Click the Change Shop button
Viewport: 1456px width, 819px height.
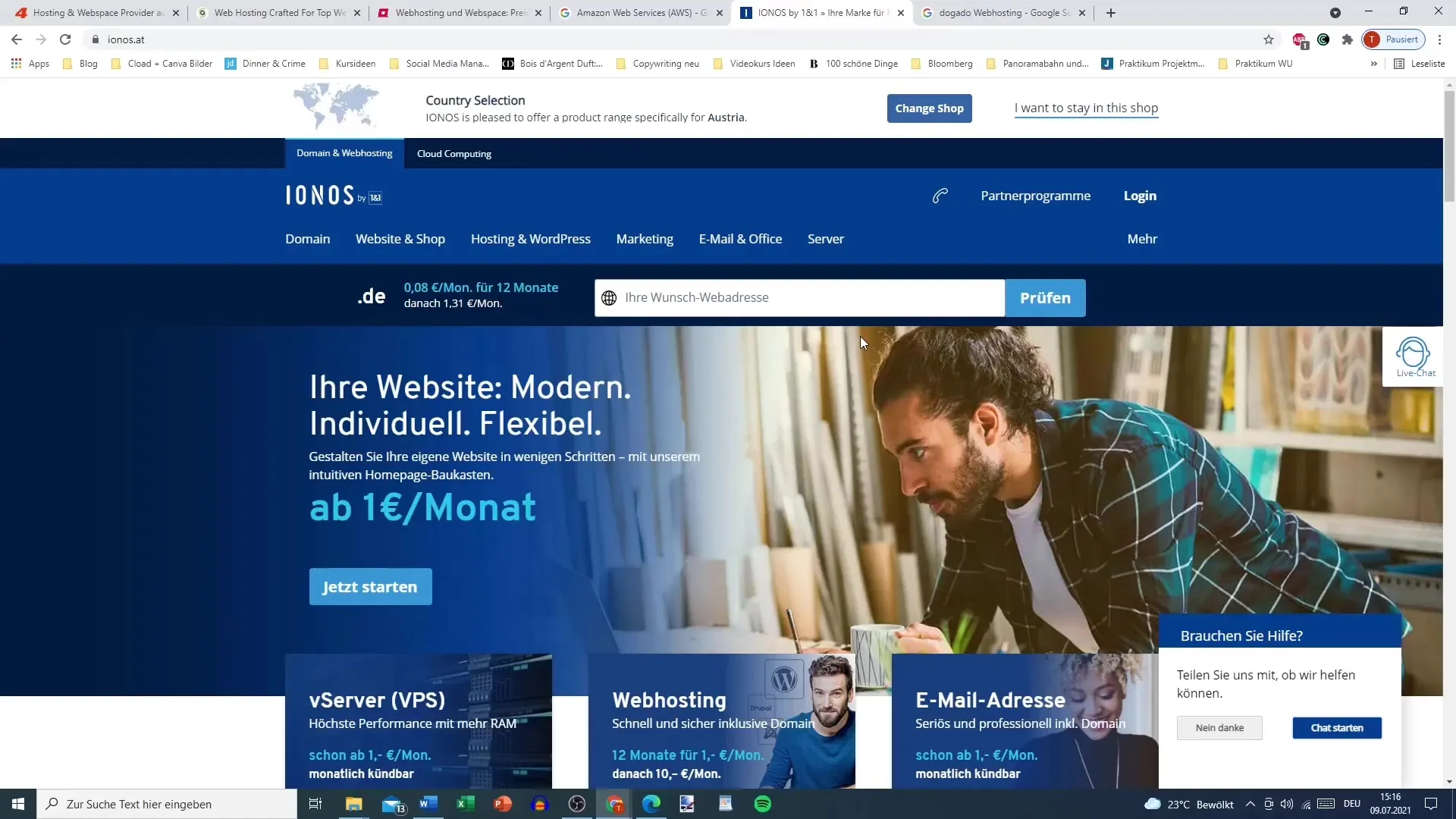pos(929,108)
